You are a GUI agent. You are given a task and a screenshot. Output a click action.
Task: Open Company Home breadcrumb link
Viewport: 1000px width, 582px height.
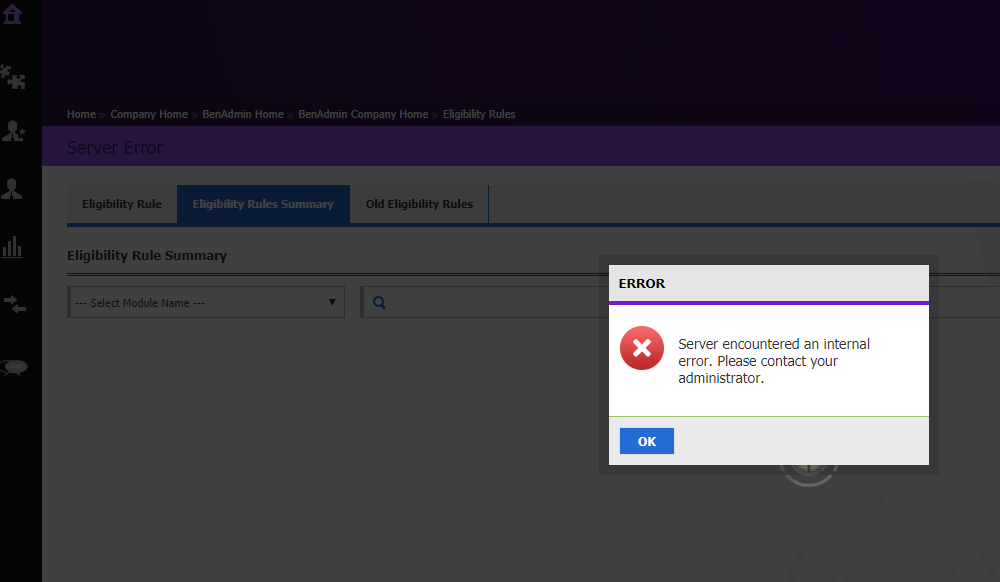click(149, 114)
